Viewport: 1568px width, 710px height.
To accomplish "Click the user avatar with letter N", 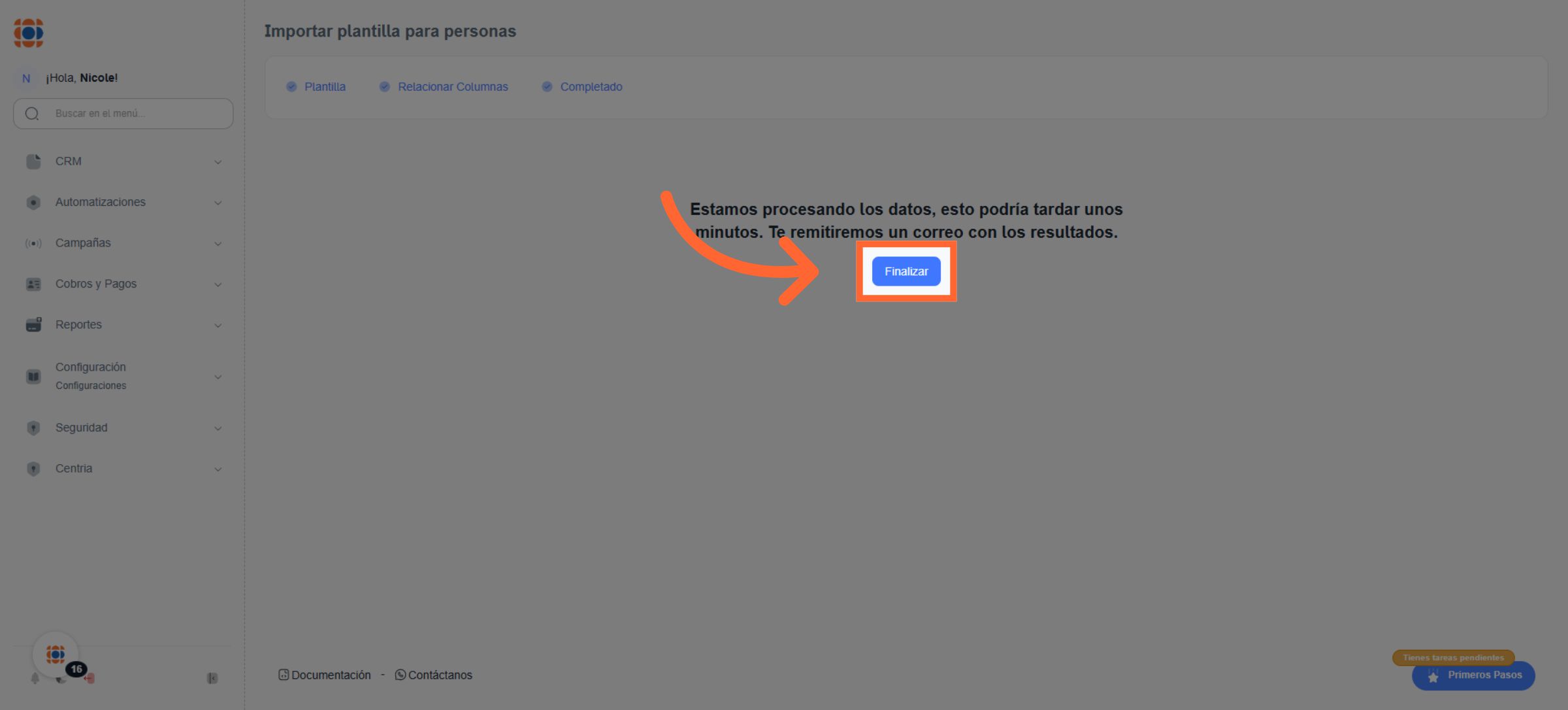I will [x=26, y=78].
